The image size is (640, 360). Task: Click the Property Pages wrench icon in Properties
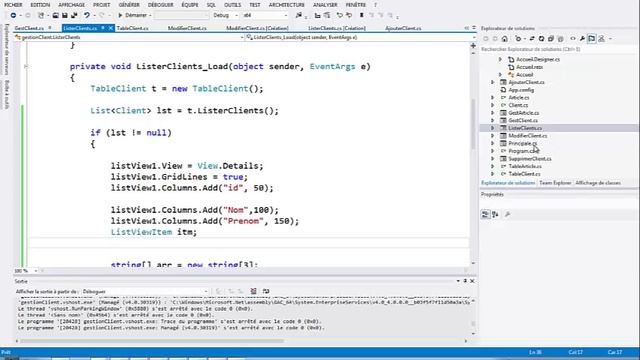[x=507, y=214]
